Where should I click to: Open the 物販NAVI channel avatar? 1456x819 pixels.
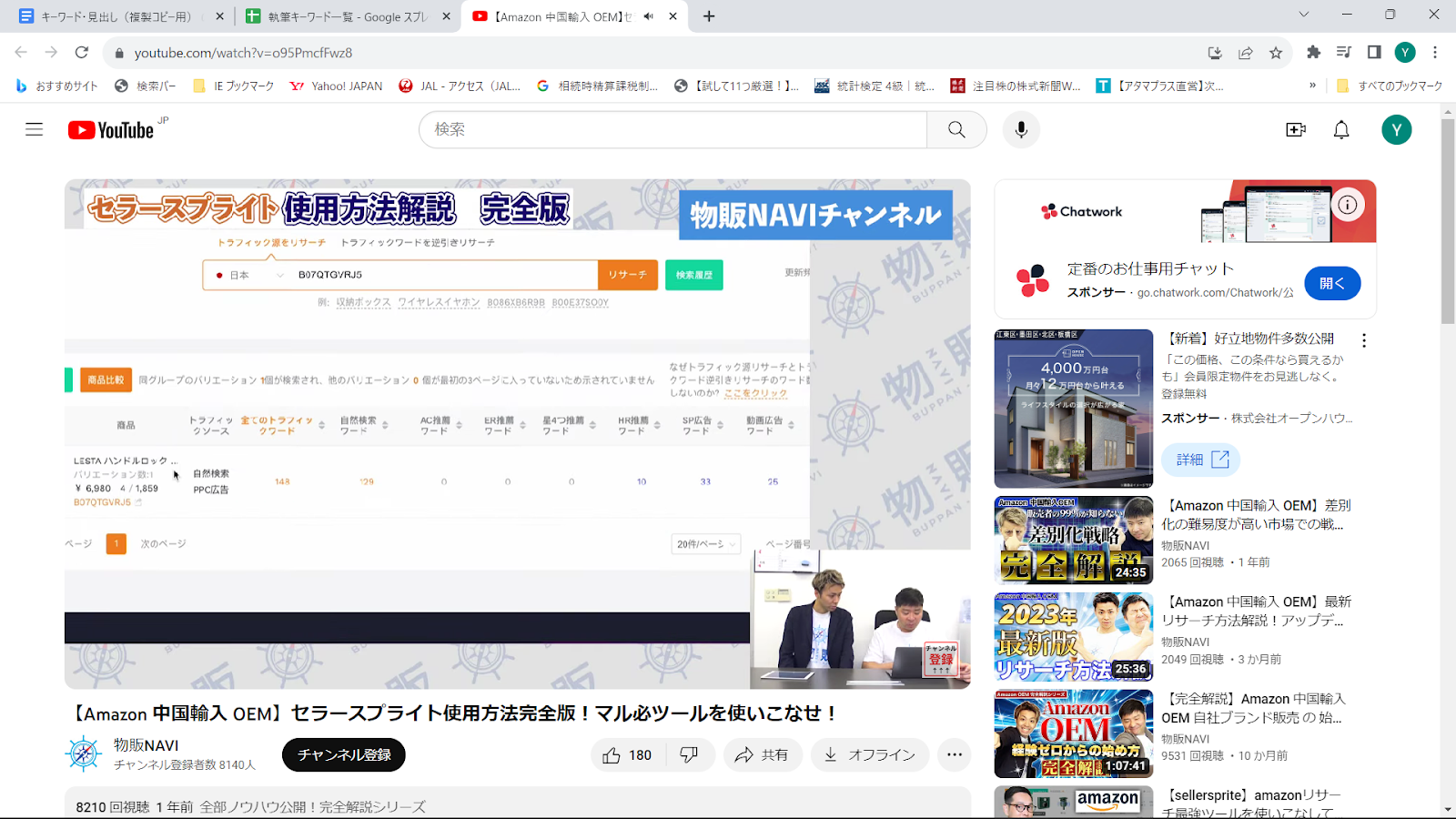(84, 754)
